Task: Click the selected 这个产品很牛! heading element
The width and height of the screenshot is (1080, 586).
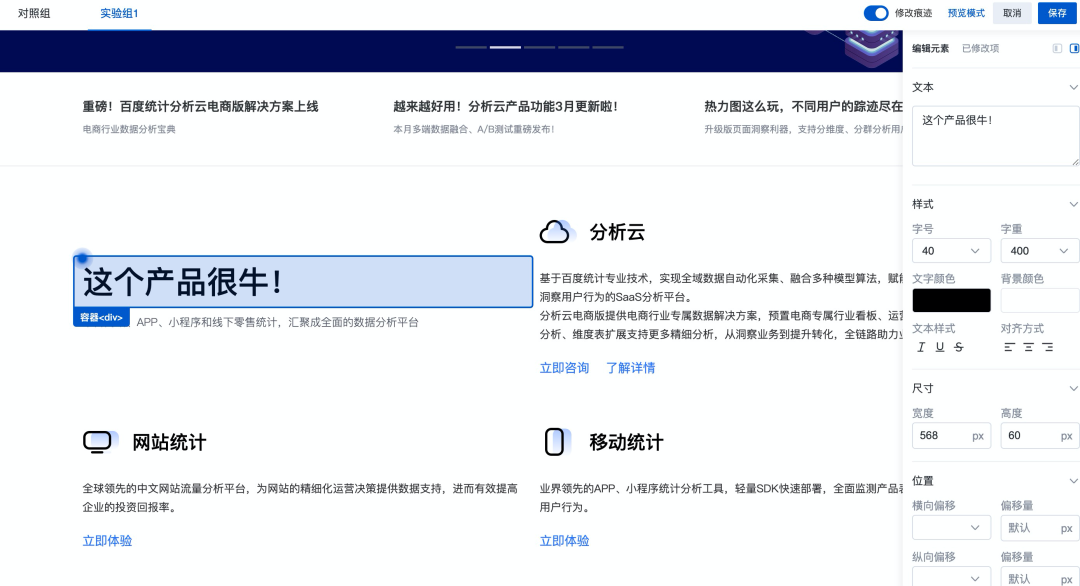Action: tap(303, 282)
